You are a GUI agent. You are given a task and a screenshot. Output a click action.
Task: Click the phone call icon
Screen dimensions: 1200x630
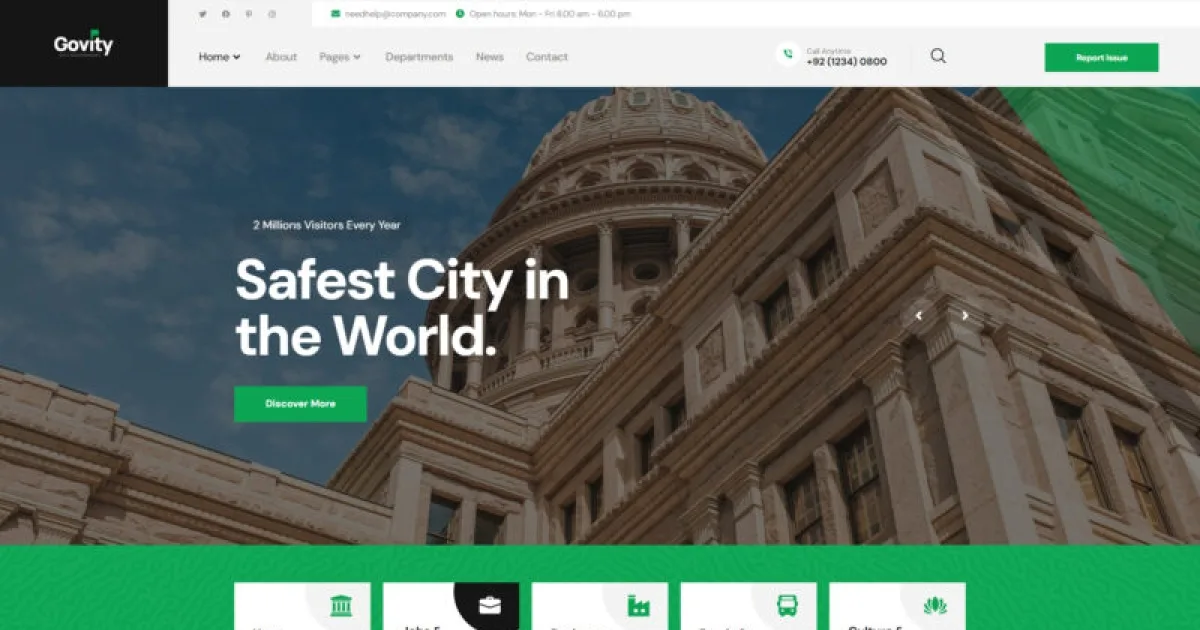(x=788, y=56)
